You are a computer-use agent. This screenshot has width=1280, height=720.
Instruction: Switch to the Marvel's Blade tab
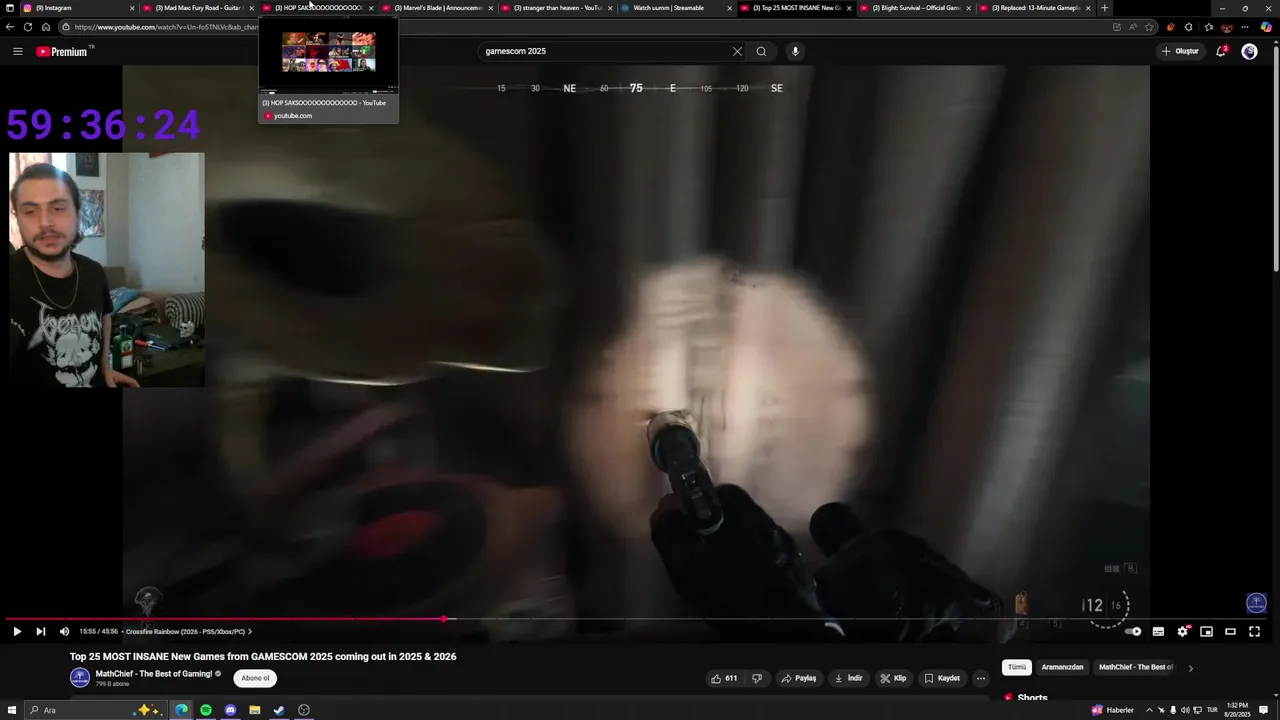pyautogui.click(x=438, y=8)
